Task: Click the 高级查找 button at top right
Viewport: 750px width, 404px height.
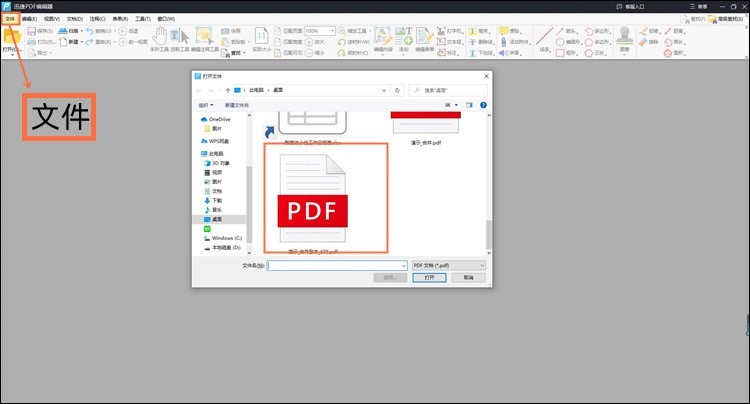Action: (726, 19)
